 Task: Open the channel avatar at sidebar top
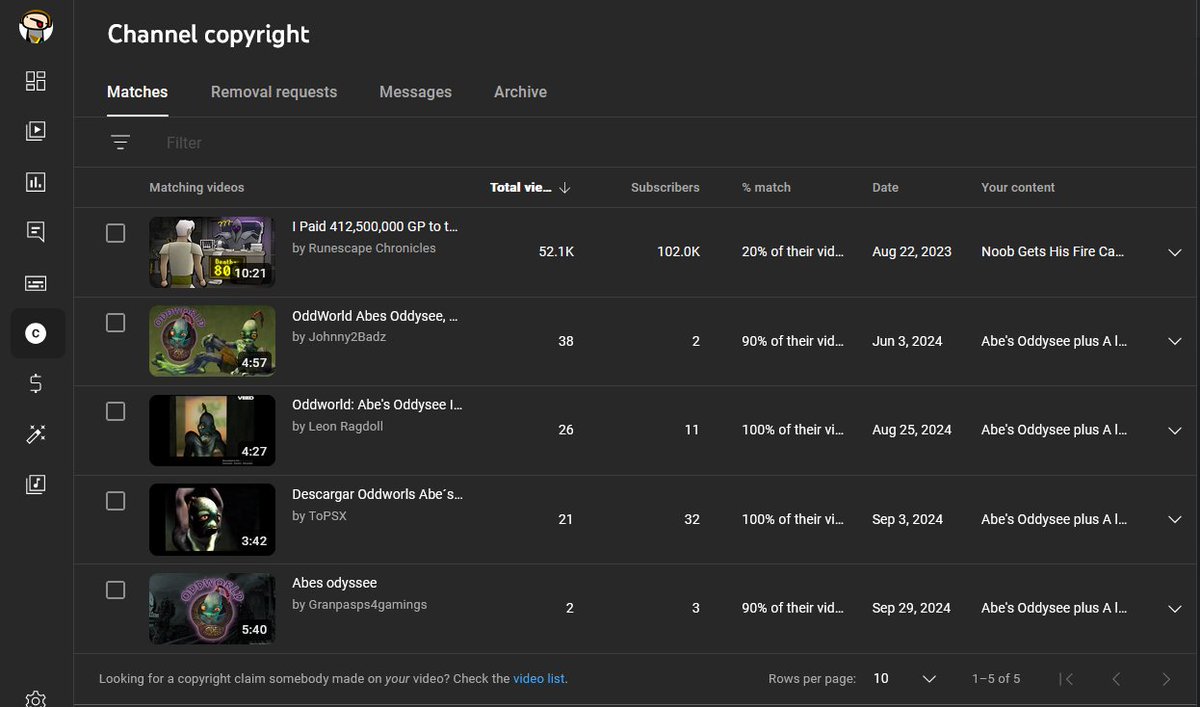point(36,27)
